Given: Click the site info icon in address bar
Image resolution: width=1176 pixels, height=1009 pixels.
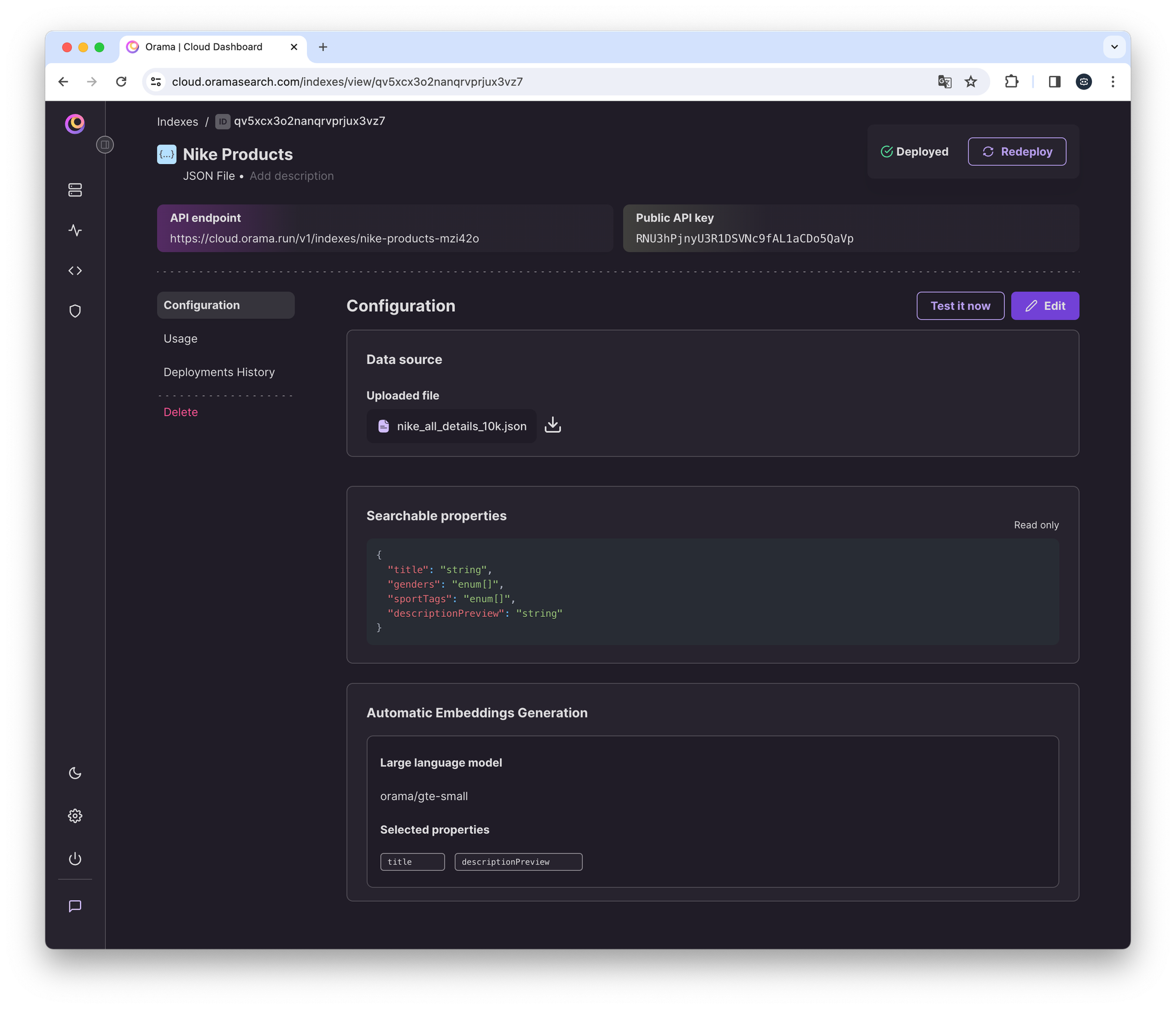Looking at the screenshot, I should [x=156, y=82].
